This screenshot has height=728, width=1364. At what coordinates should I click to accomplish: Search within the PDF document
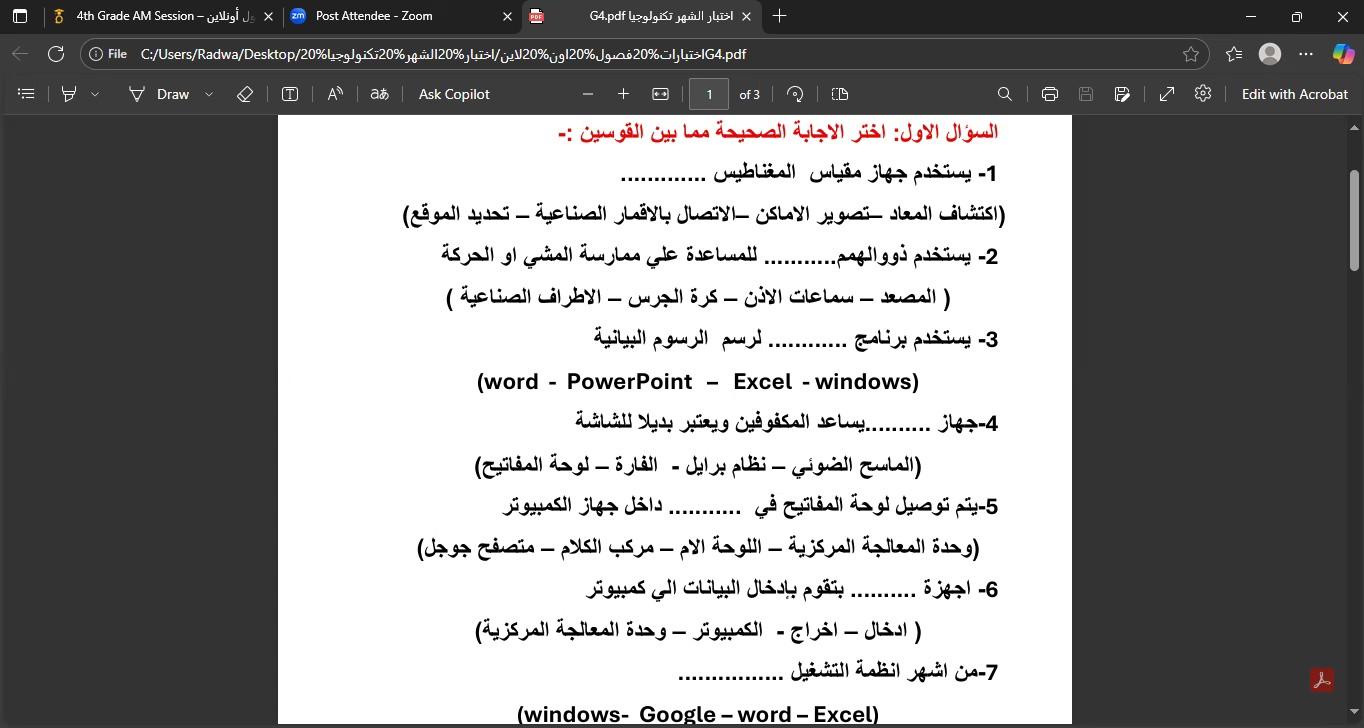click(1005, 94)
